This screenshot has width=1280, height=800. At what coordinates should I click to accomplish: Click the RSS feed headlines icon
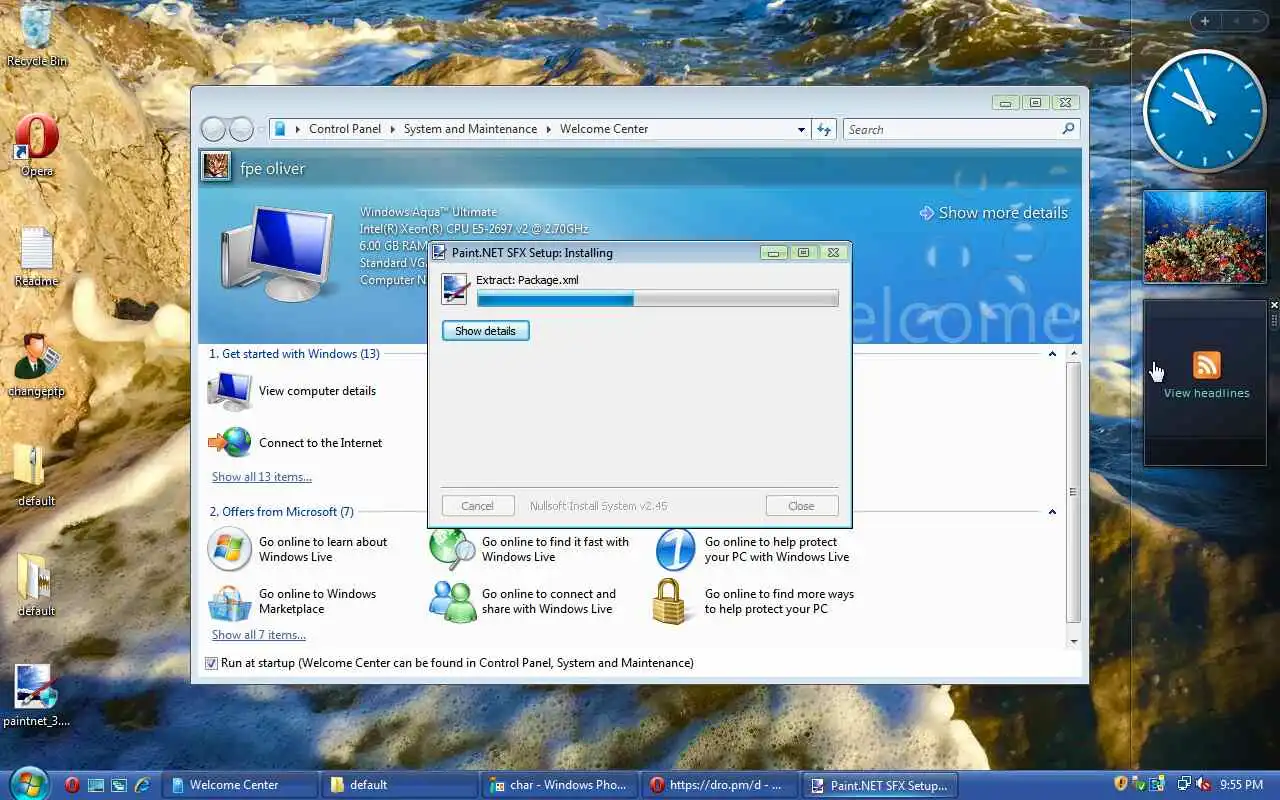(1206, 365)
